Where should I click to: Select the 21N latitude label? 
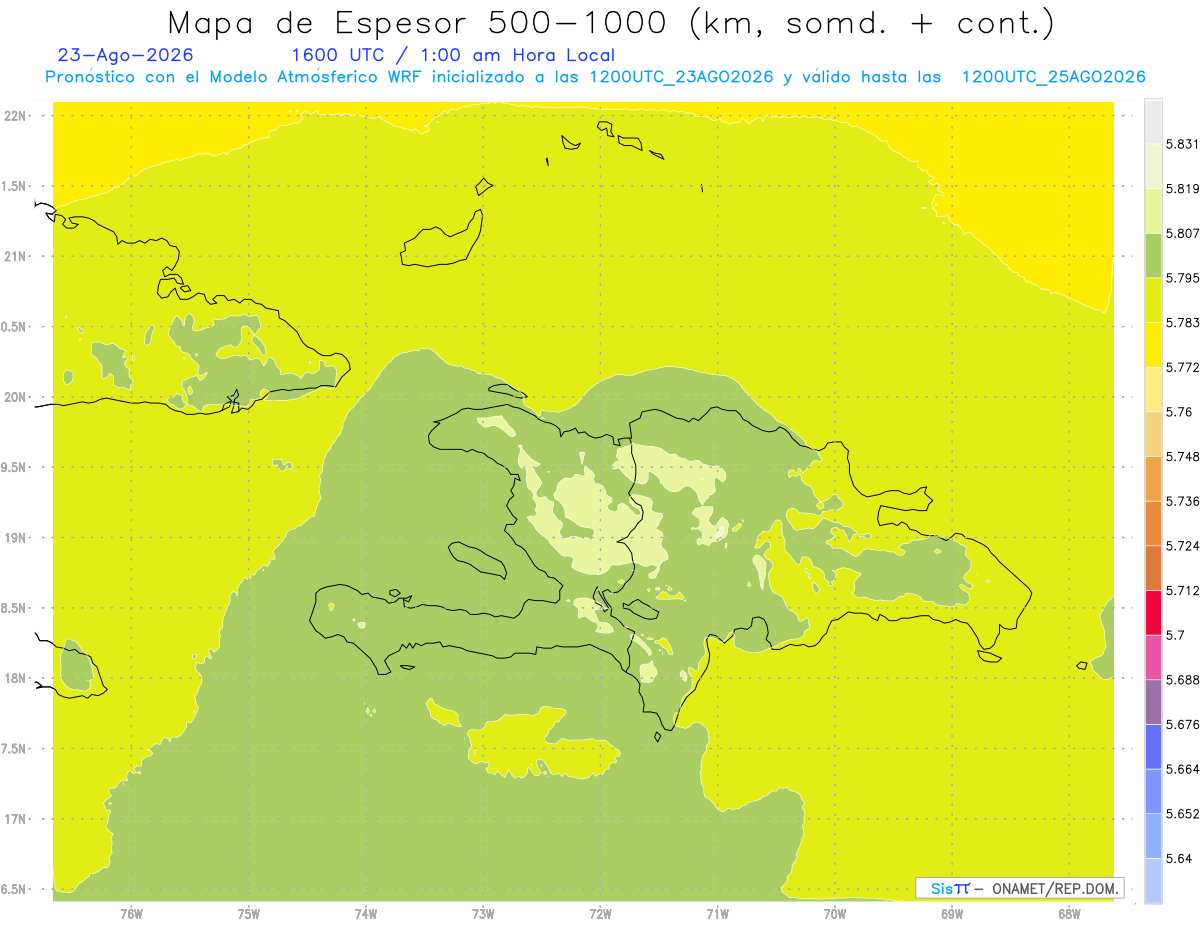click(x=15, y=257)
